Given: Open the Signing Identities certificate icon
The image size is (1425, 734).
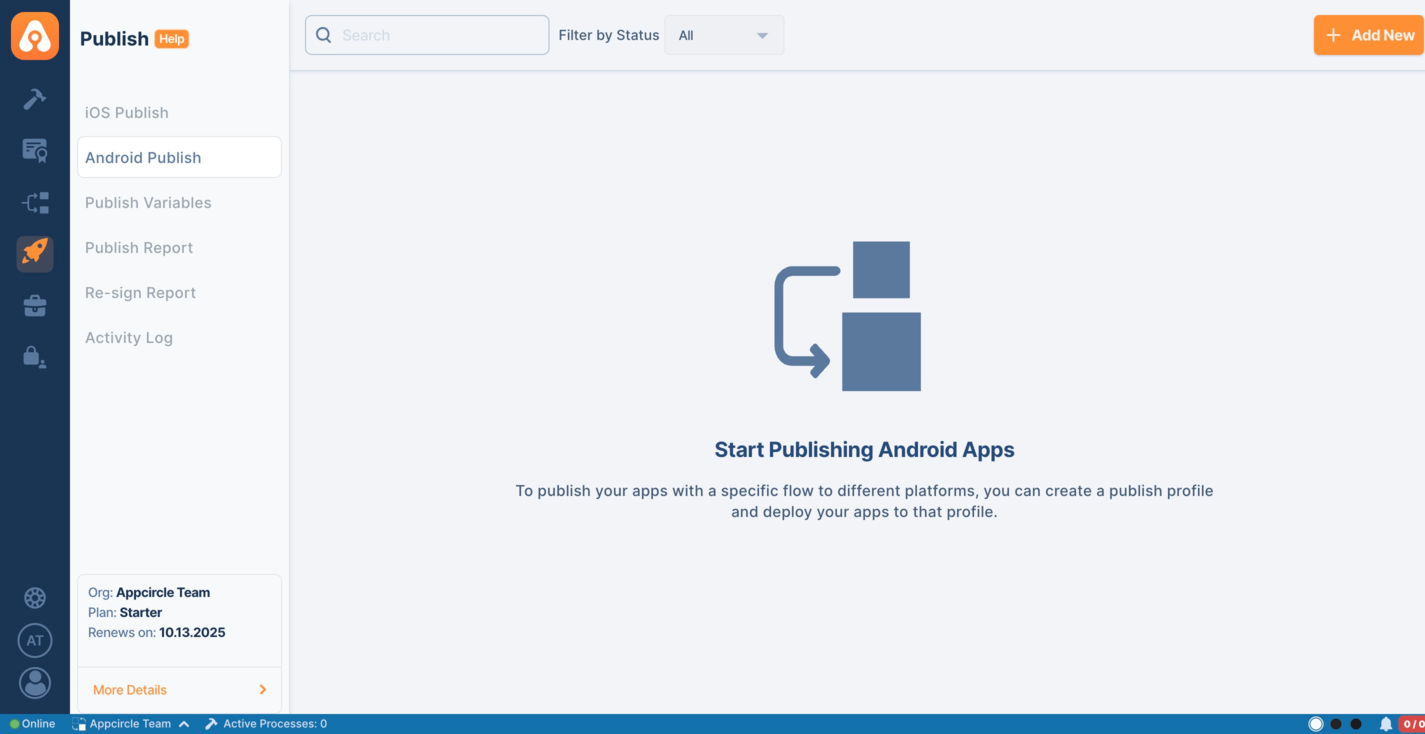Looking at the screenshot, I should pos(35,150).
